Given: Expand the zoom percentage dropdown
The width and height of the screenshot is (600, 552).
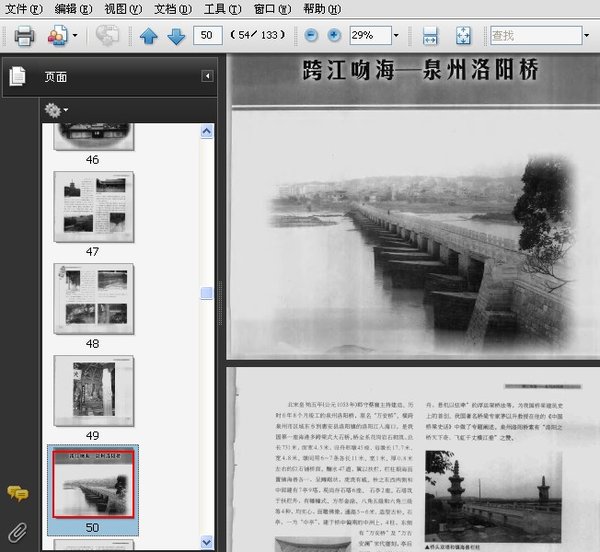Looking at the screenshot, I should [x=396, y=36].
